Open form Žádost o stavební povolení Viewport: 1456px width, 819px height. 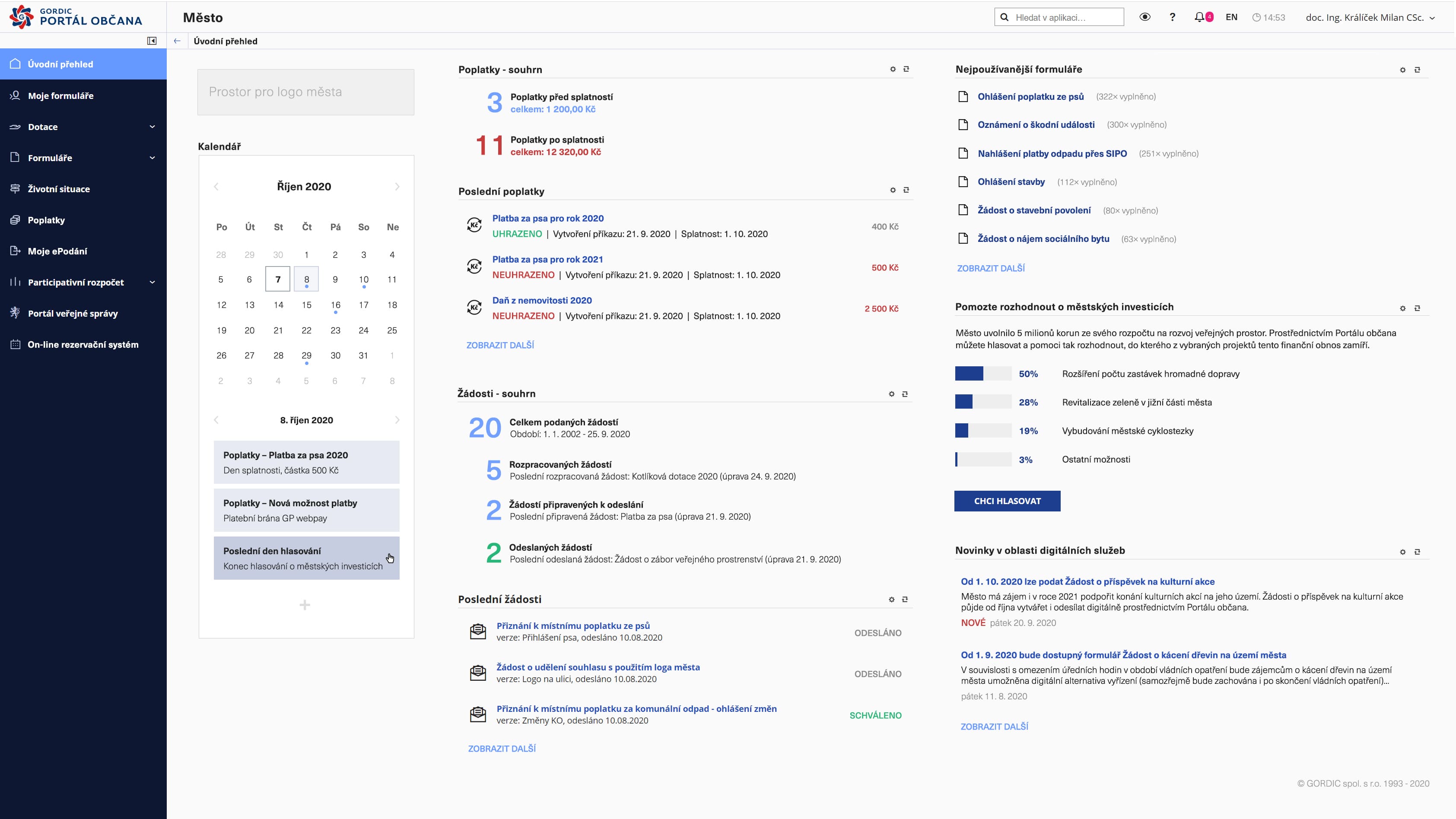(1034, 210)
